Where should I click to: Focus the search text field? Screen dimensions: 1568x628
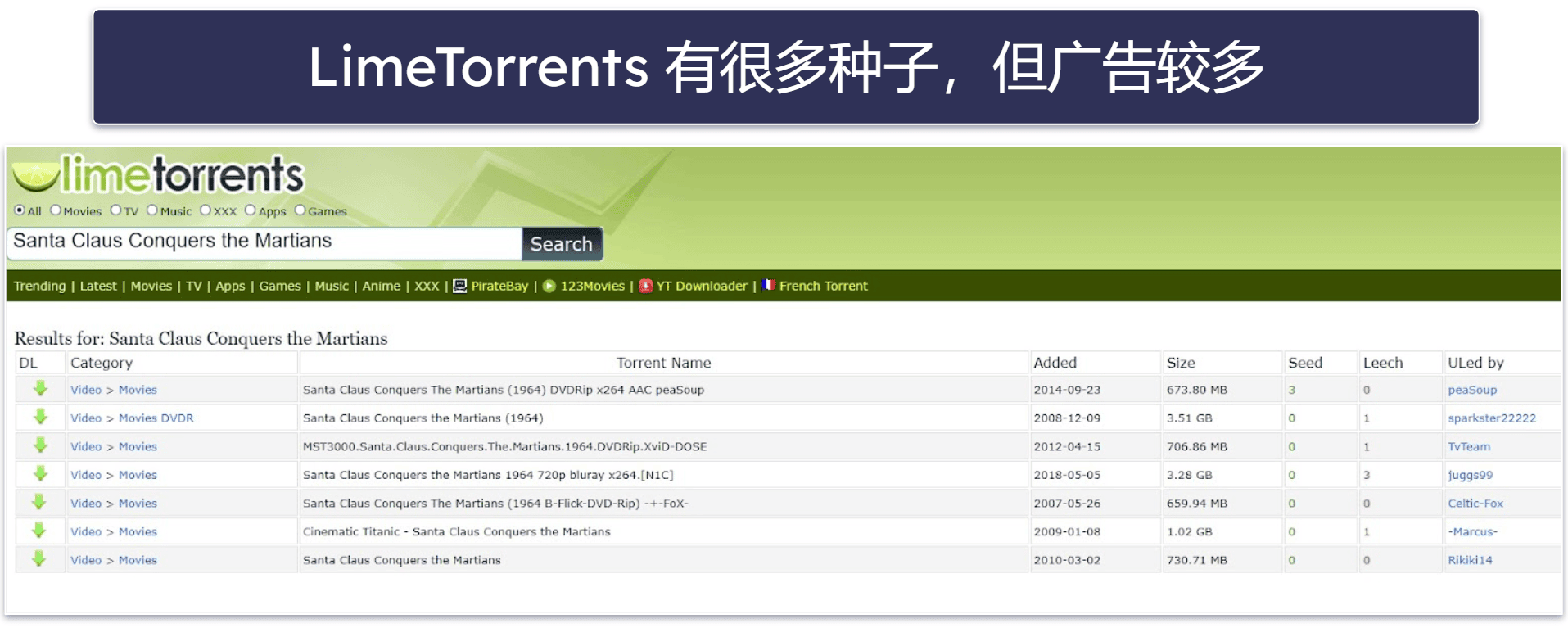click(x=264, y=243)
